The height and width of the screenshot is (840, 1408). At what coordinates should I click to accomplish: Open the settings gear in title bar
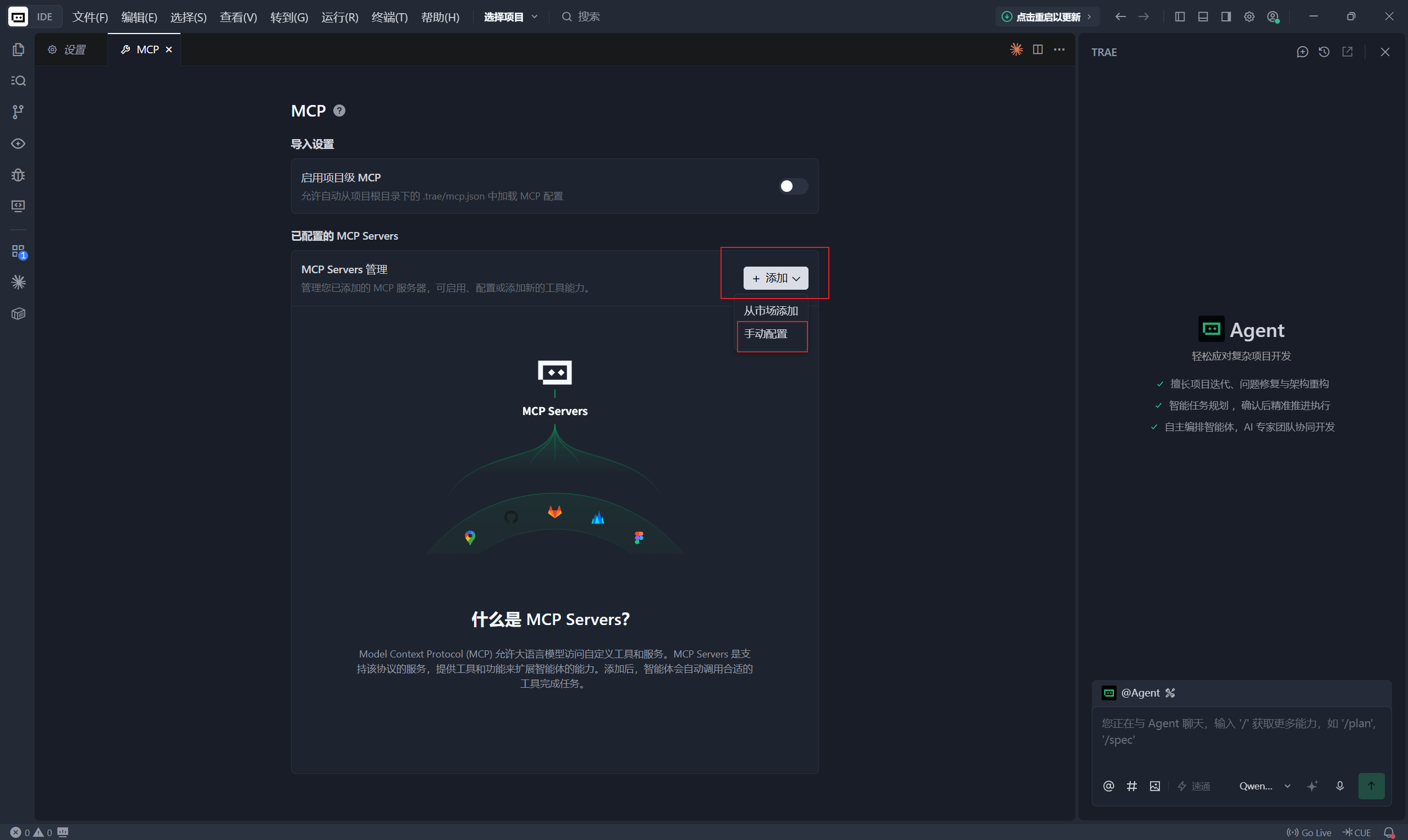pyautogui.click(x=1249, y=16)
